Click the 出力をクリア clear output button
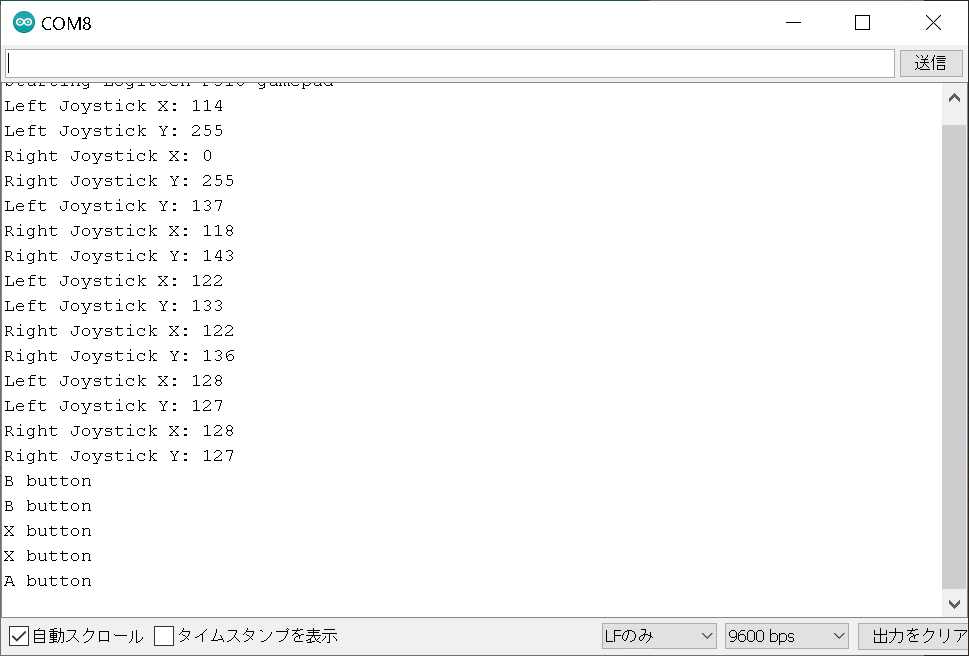This screenshot has height=656, width=969. tap(913, 636)
